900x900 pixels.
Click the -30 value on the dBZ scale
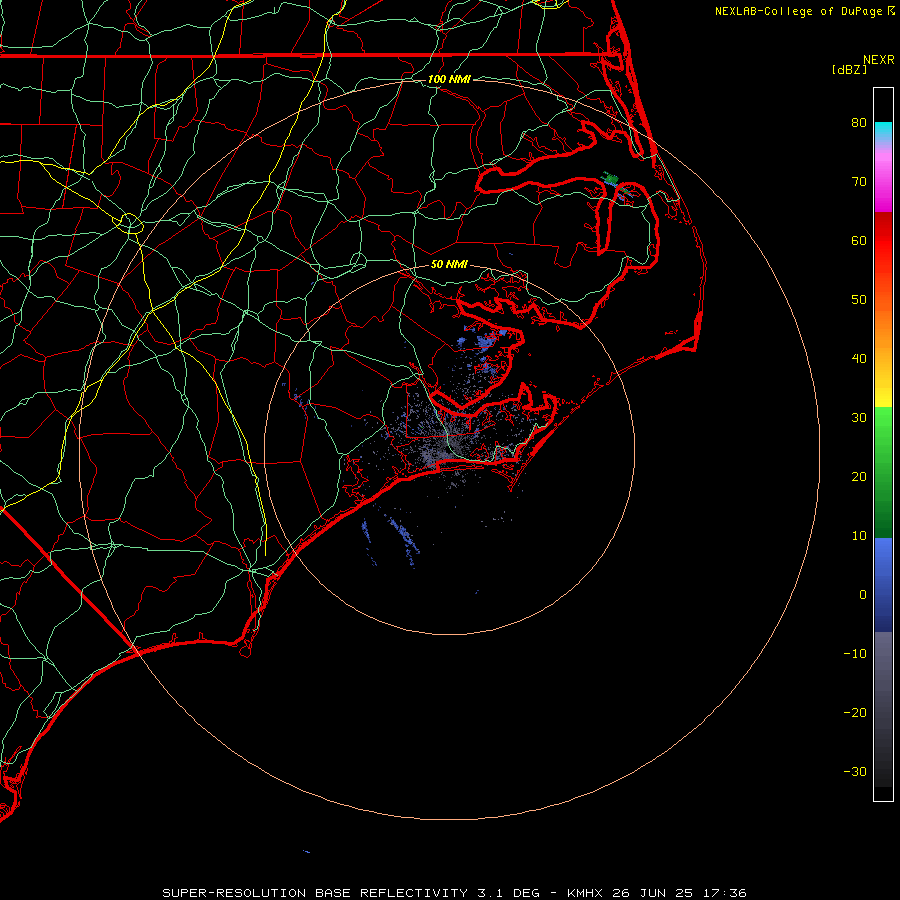click(x=855, y=771)
